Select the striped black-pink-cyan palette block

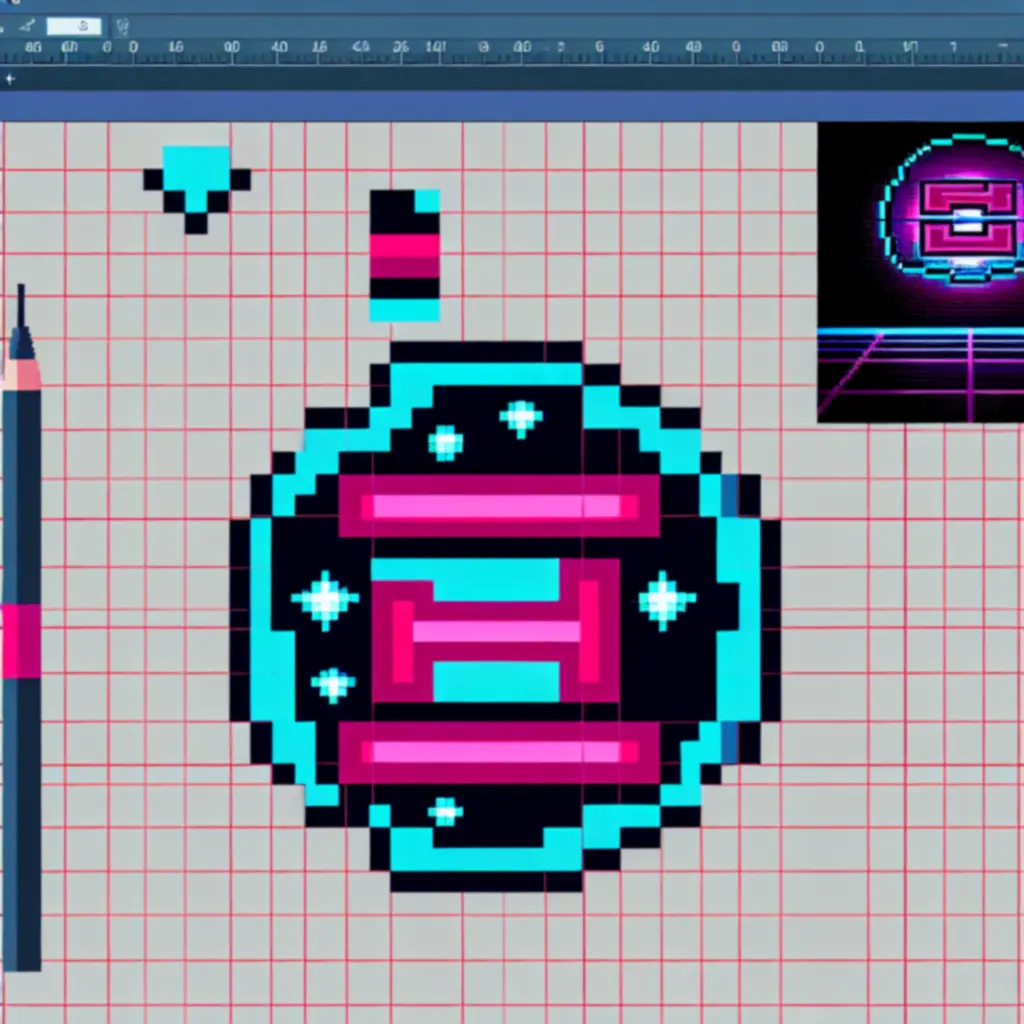pos(404,256)
